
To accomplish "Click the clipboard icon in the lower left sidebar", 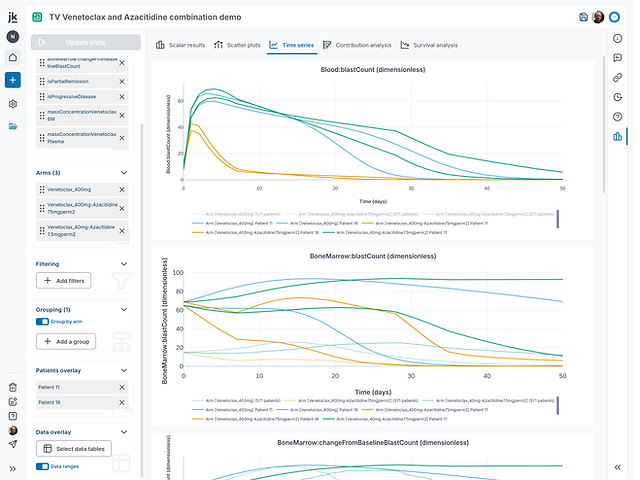I will point(13,387).
